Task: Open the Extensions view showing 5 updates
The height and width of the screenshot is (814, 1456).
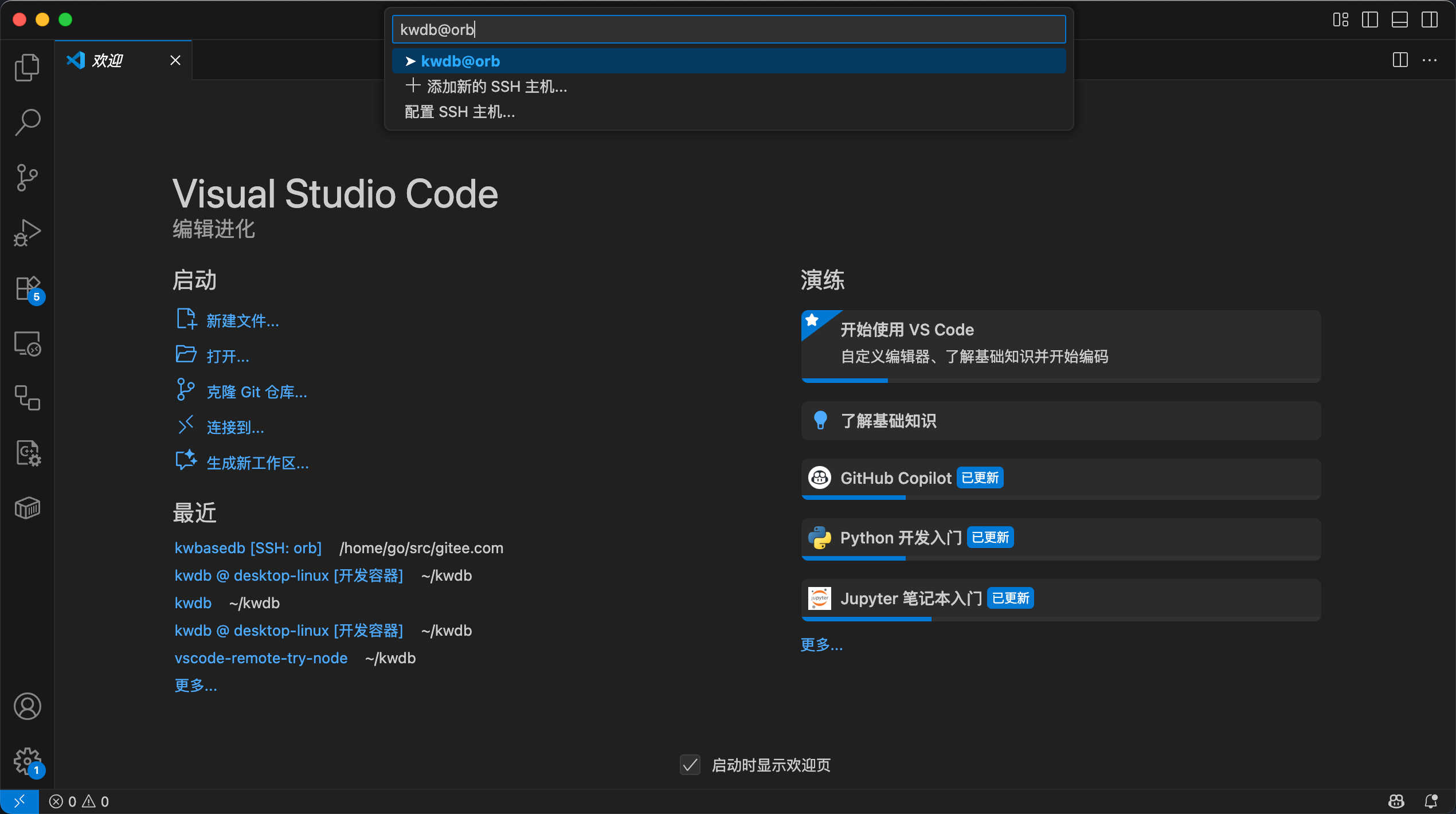Action: click(27, 288)
